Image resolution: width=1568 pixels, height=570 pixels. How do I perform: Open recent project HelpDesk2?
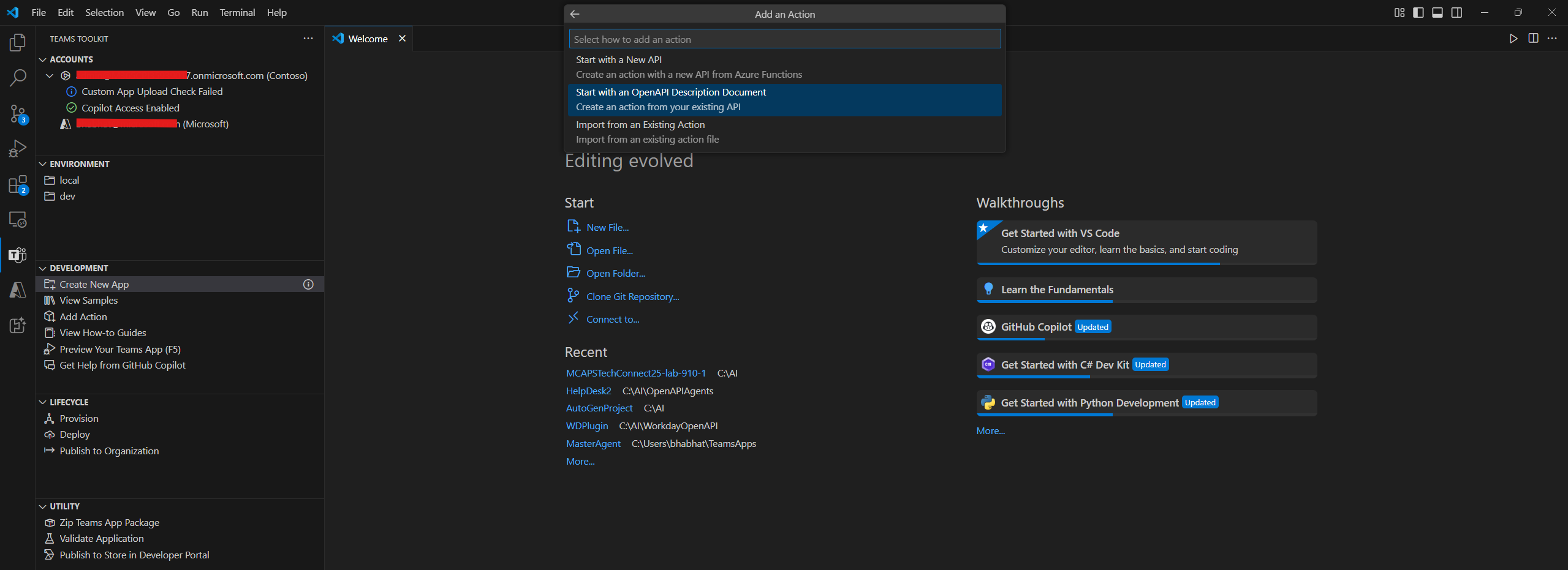(588, 391)
